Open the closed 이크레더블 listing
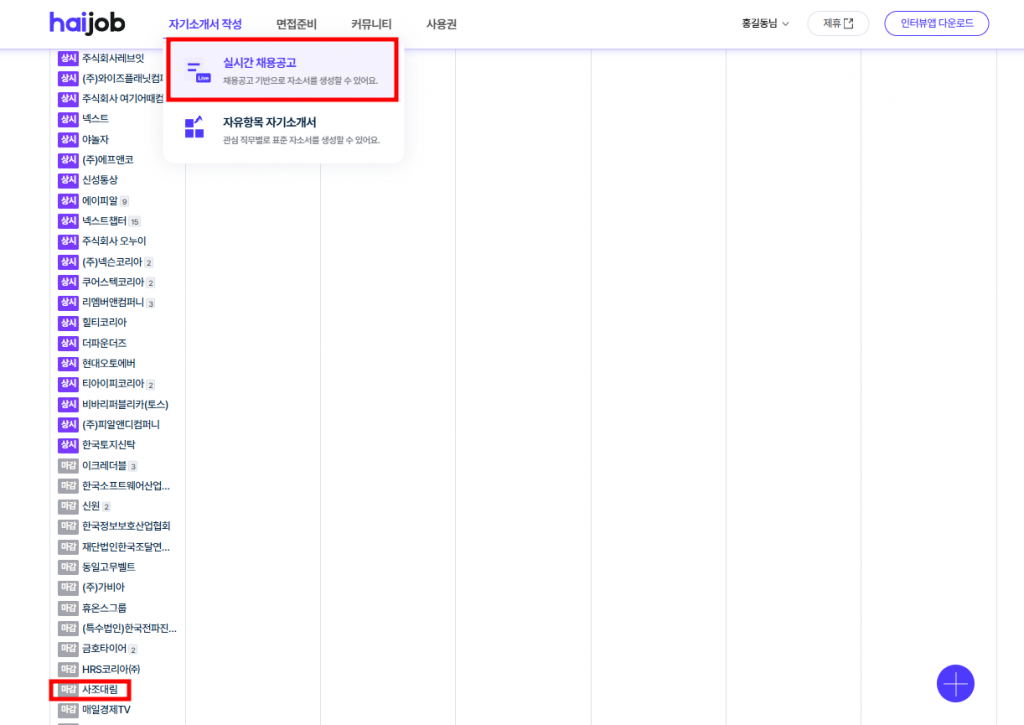 (104, 466)
